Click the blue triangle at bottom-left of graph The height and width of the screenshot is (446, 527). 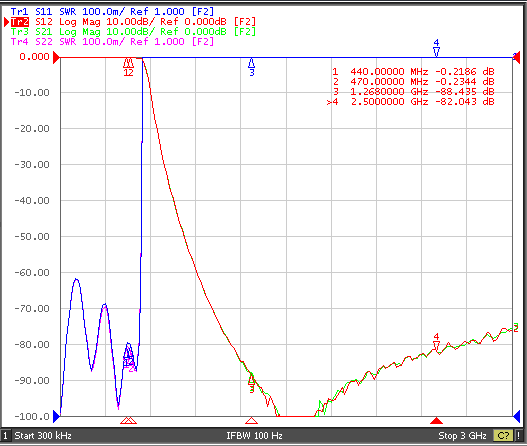[x=56, y=417]
